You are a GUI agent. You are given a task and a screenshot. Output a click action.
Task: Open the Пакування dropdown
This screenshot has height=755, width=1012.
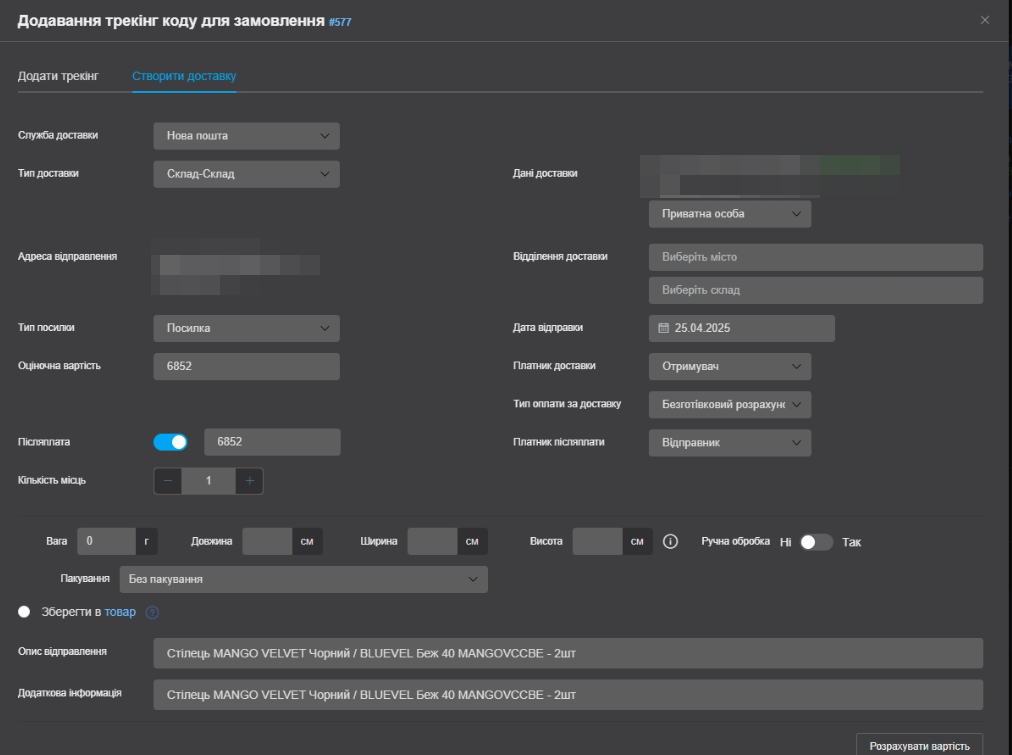(x=303, y=579)
